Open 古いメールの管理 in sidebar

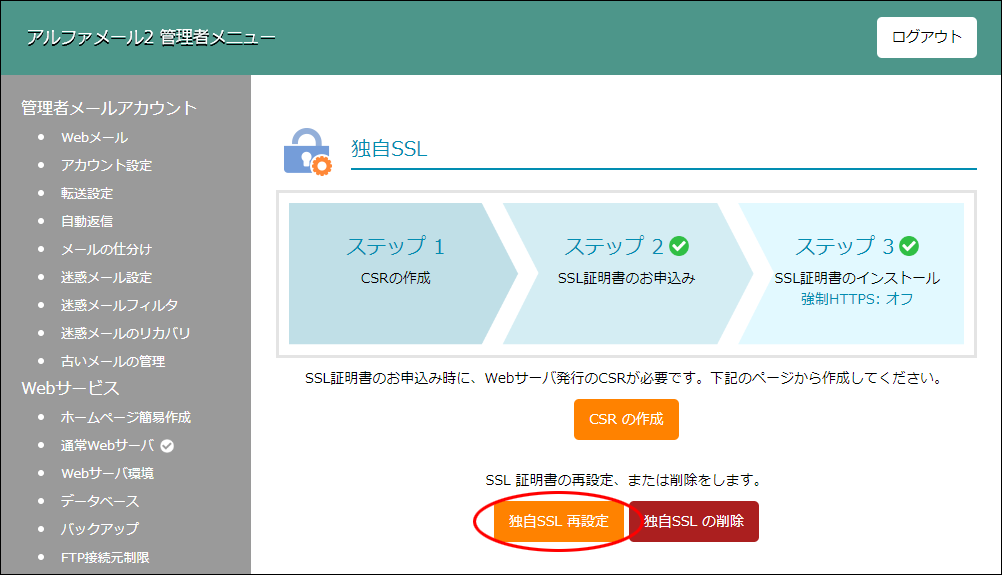point(113,362)
